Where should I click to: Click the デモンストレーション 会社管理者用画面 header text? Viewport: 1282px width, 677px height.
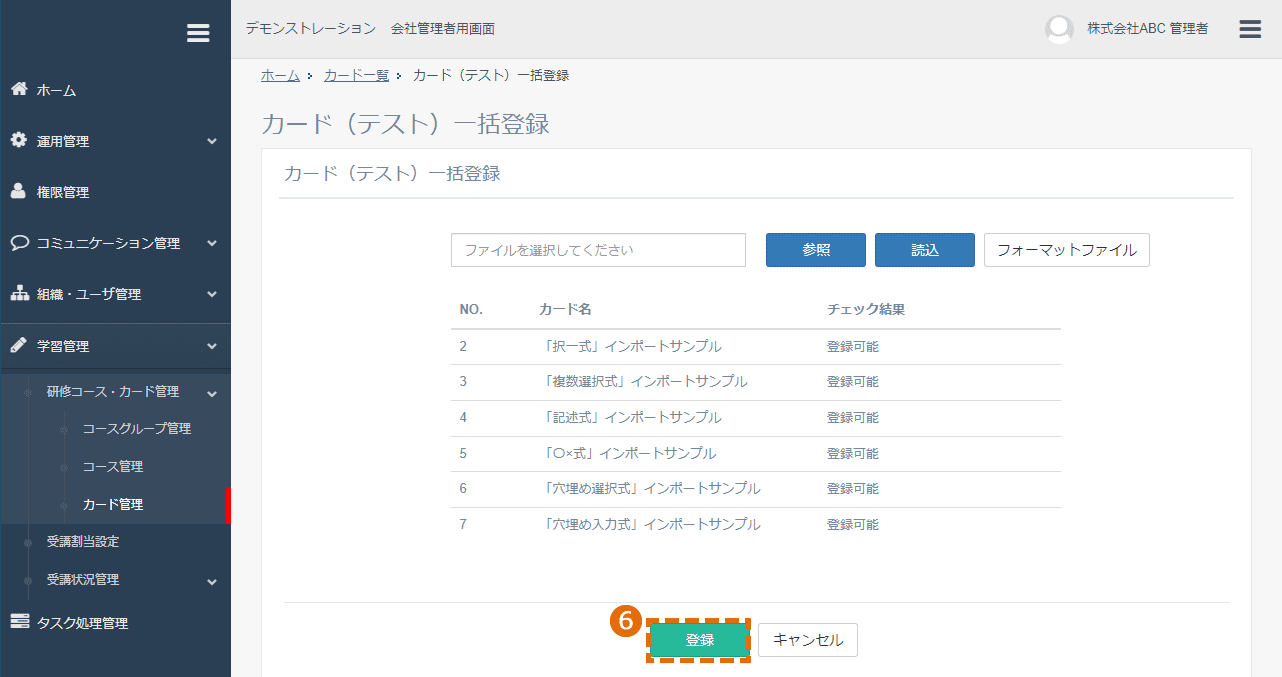pyautogui.click(x=370, y=29)
